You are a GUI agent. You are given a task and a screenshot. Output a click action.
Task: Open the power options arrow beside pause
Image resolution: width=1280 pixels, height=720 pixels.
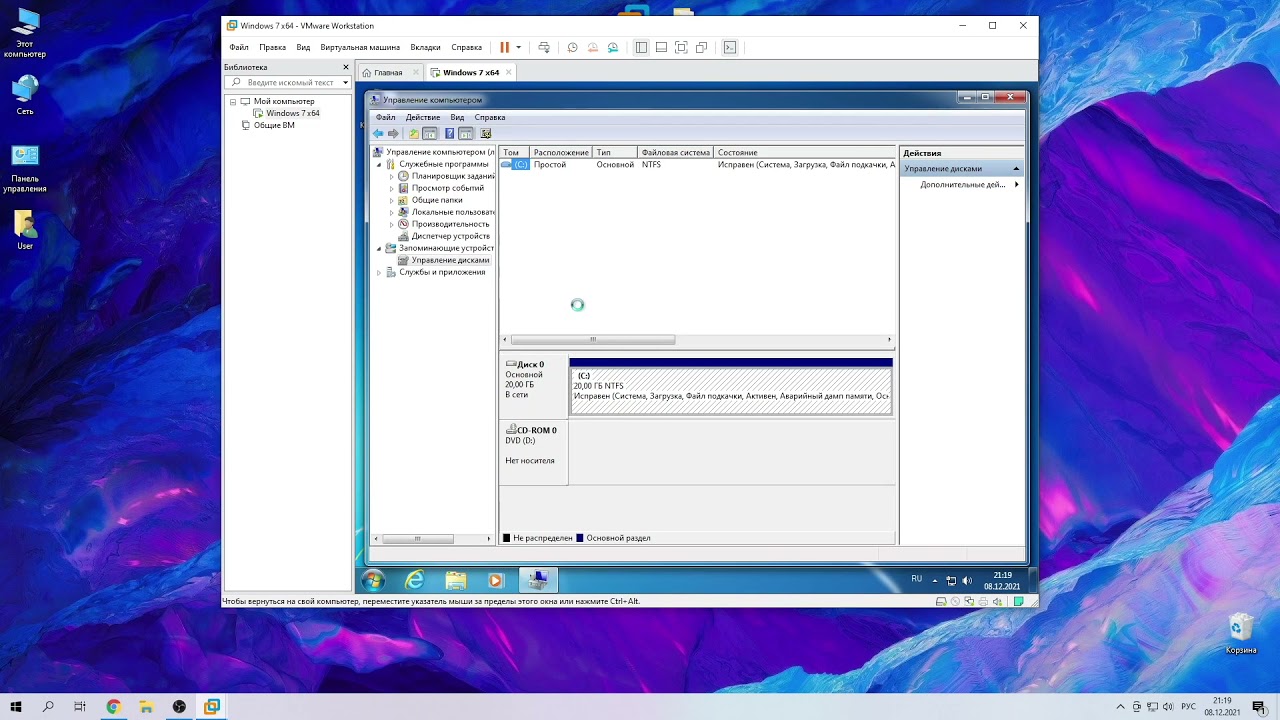518,47
